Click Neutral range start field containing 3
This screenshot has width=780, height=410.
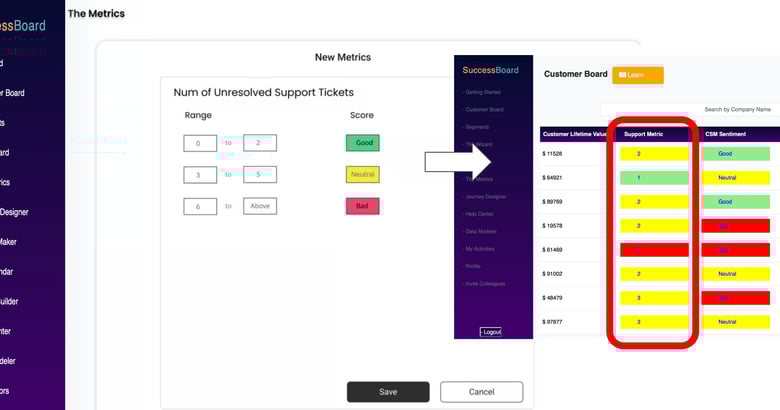(x=200, y=175)
